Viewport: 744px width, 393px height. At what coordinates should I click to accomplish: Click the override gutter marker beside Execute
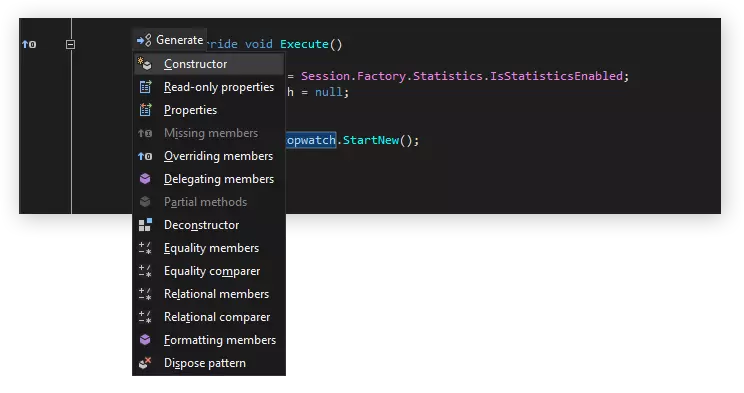[x=29, y=44]
